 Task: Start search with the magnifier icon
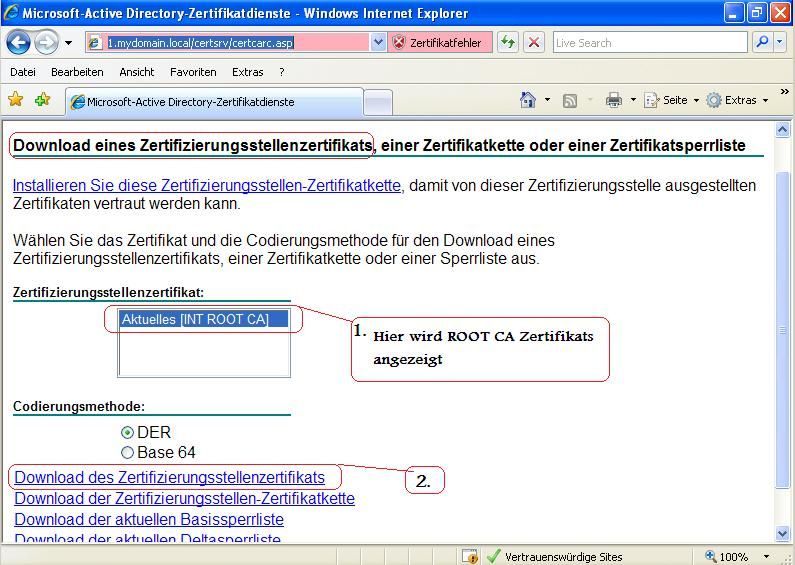tap(762, 43)
